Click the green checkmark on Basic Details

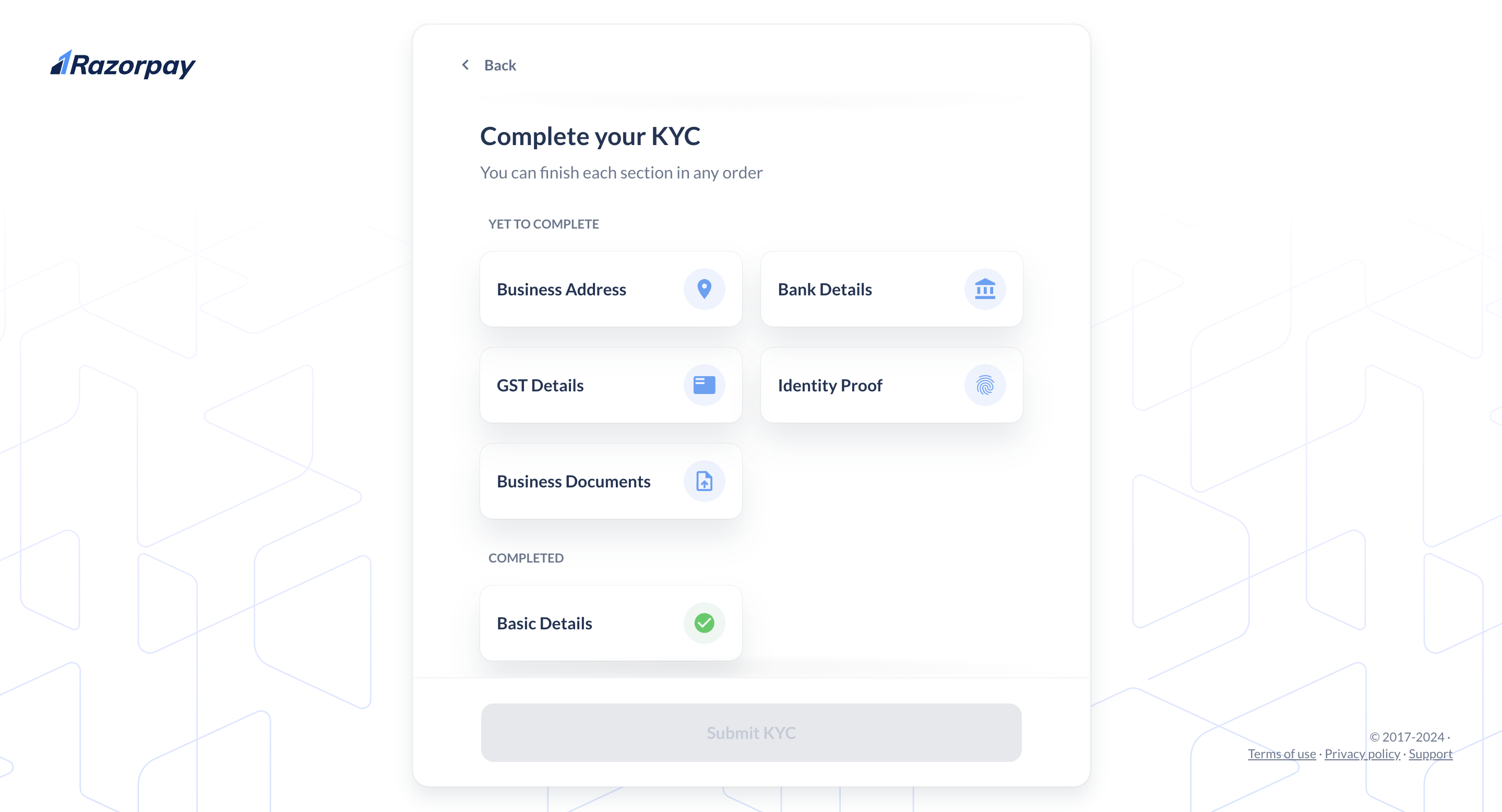pyautogui.click(x=705, y=623)
